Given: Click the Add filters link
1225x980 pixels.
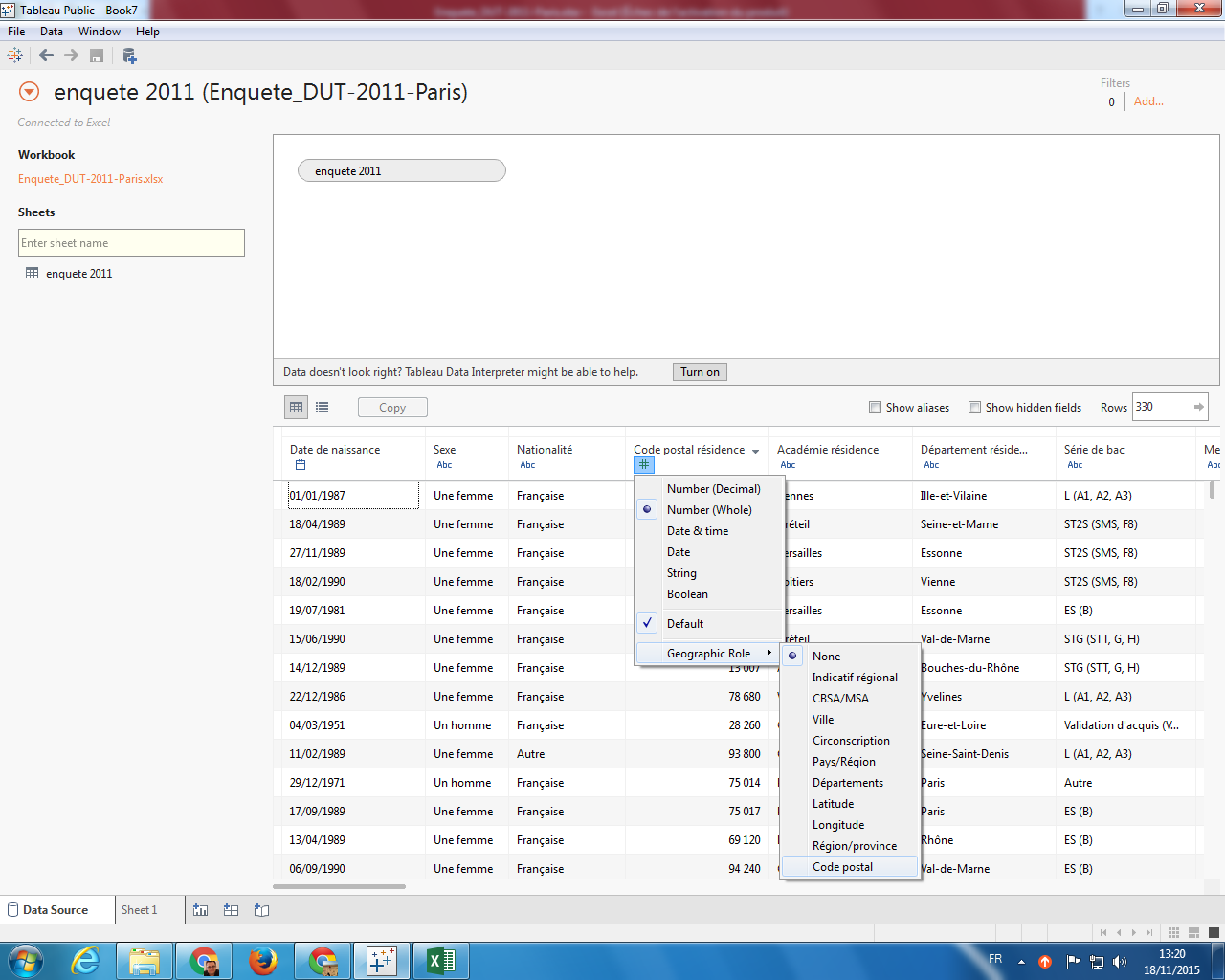Looking at the screenshot, I should [x=1148, y=101].
